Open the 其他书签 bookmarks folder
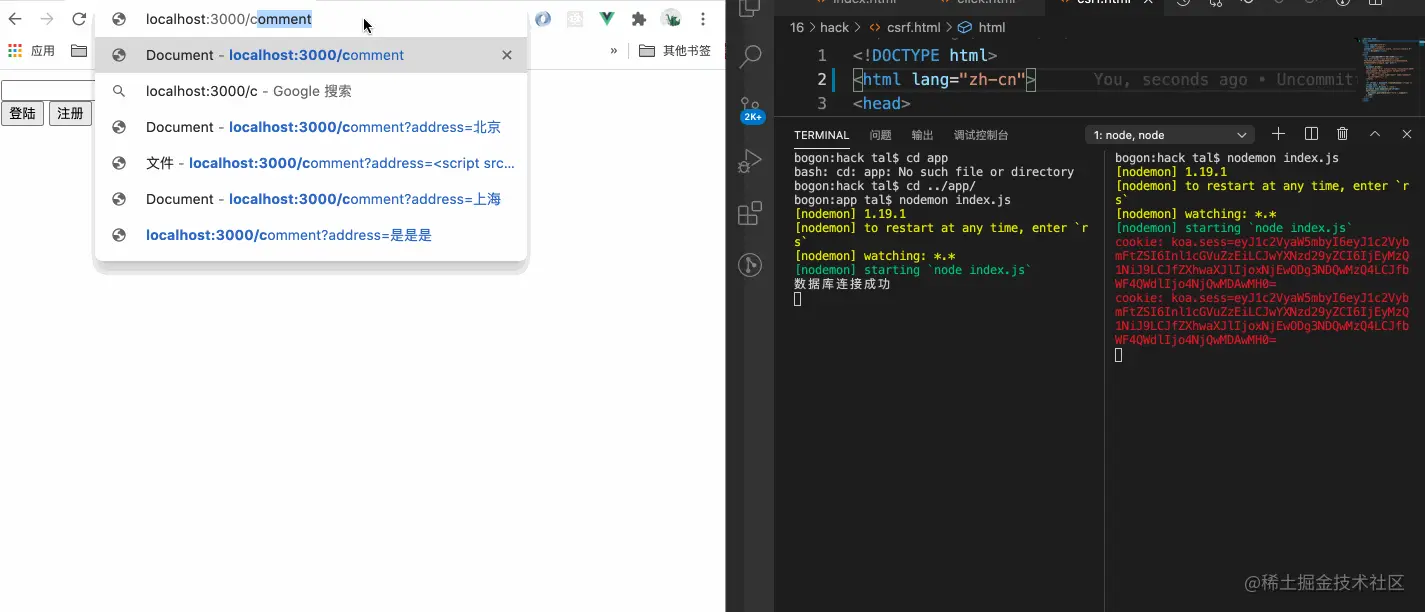 pyautogui.click(x=675, y=51)
